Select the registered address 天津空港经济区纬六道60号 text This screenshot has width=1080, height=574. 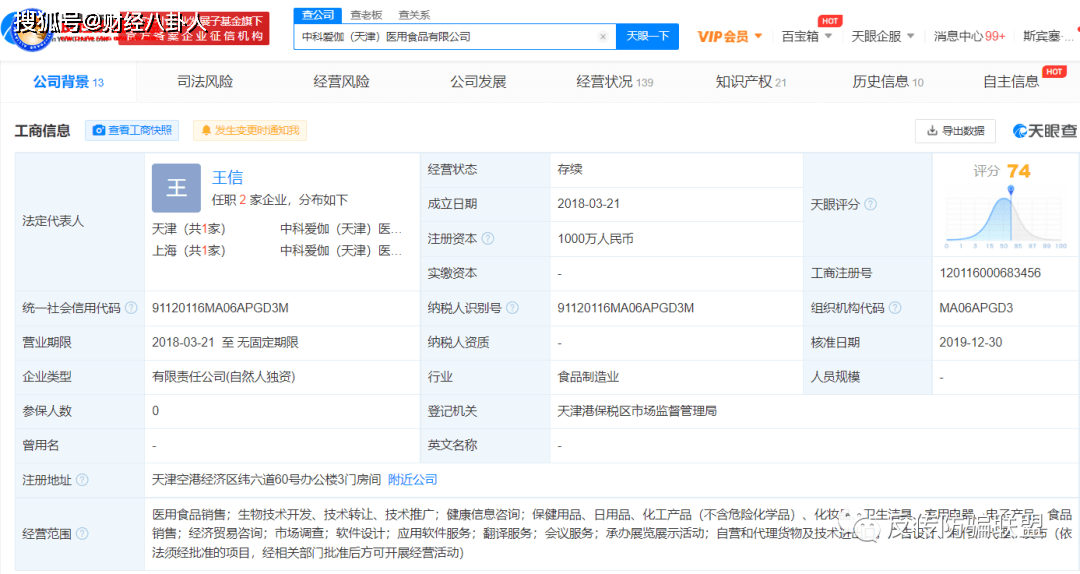[x=266, y=480]
